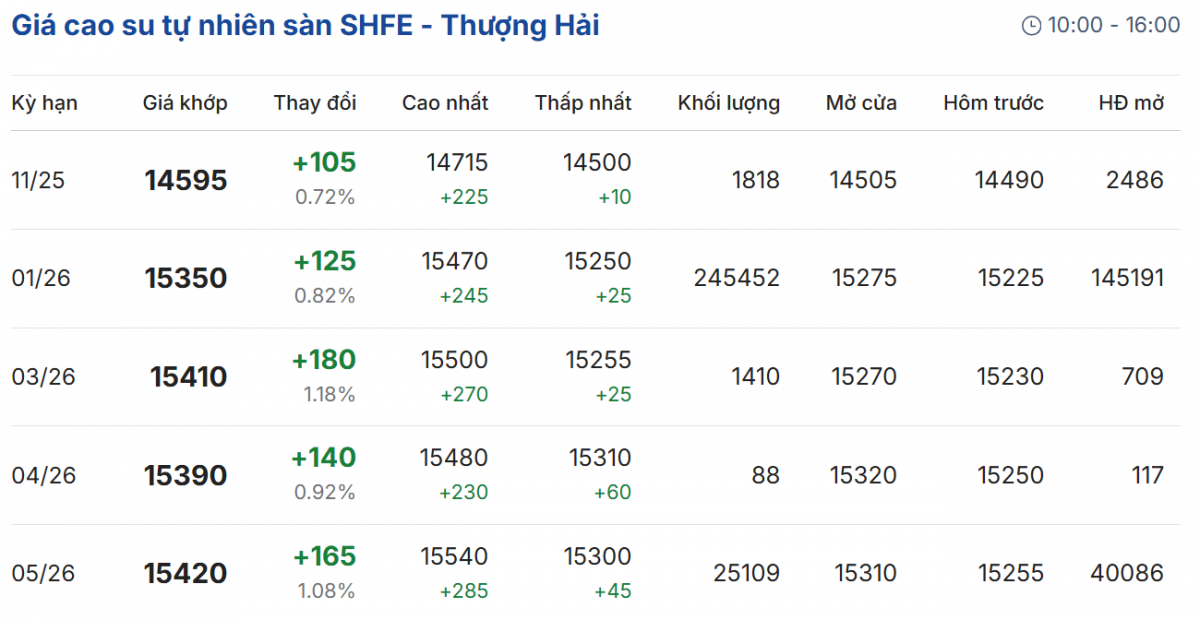This screenshot has width=1200, height=620.
Task: Click the SHFE rubber price title
Action: tap(305, 26)
